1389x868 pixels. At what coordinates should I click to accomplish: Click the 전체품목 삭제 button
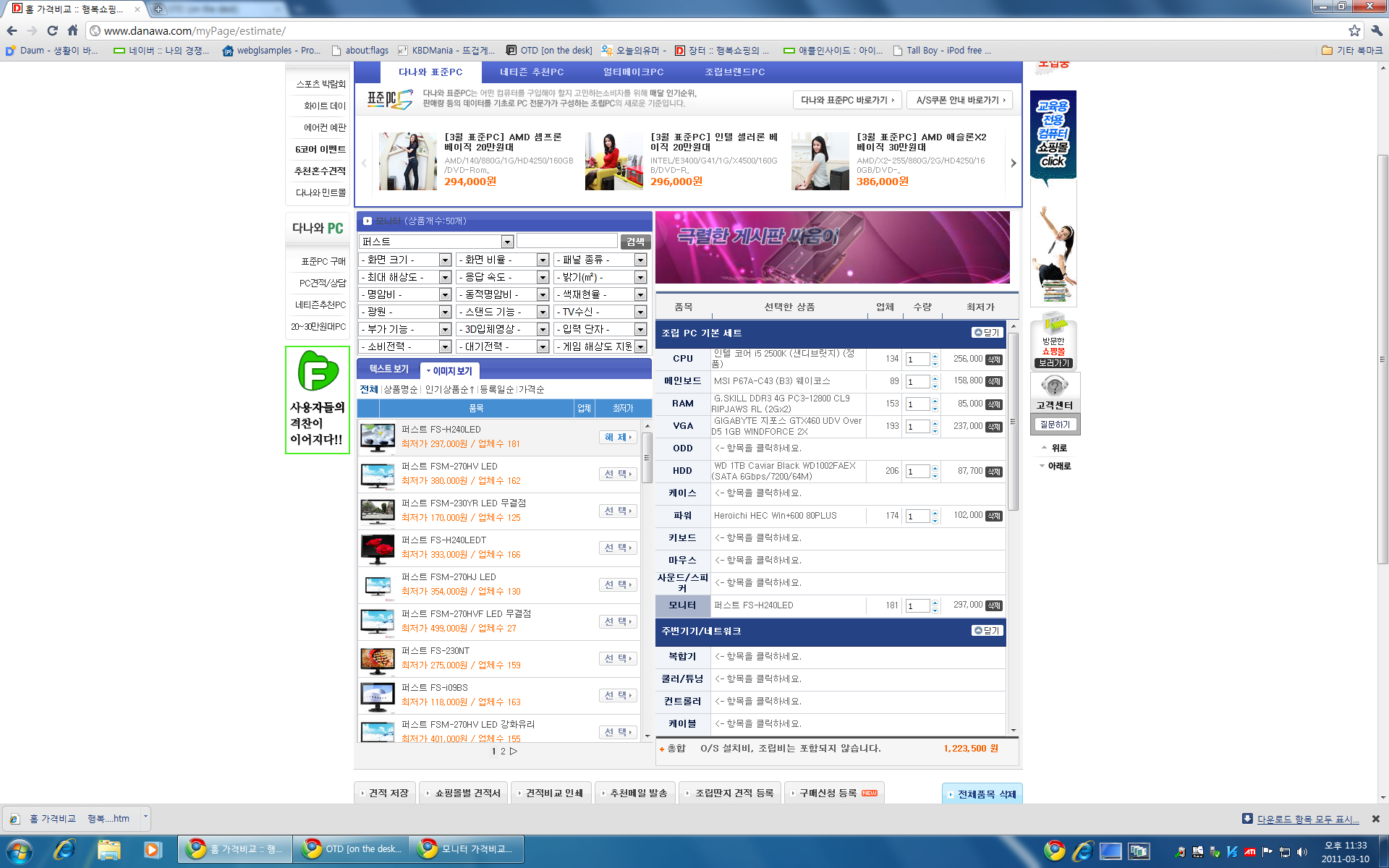coord(982,794)
